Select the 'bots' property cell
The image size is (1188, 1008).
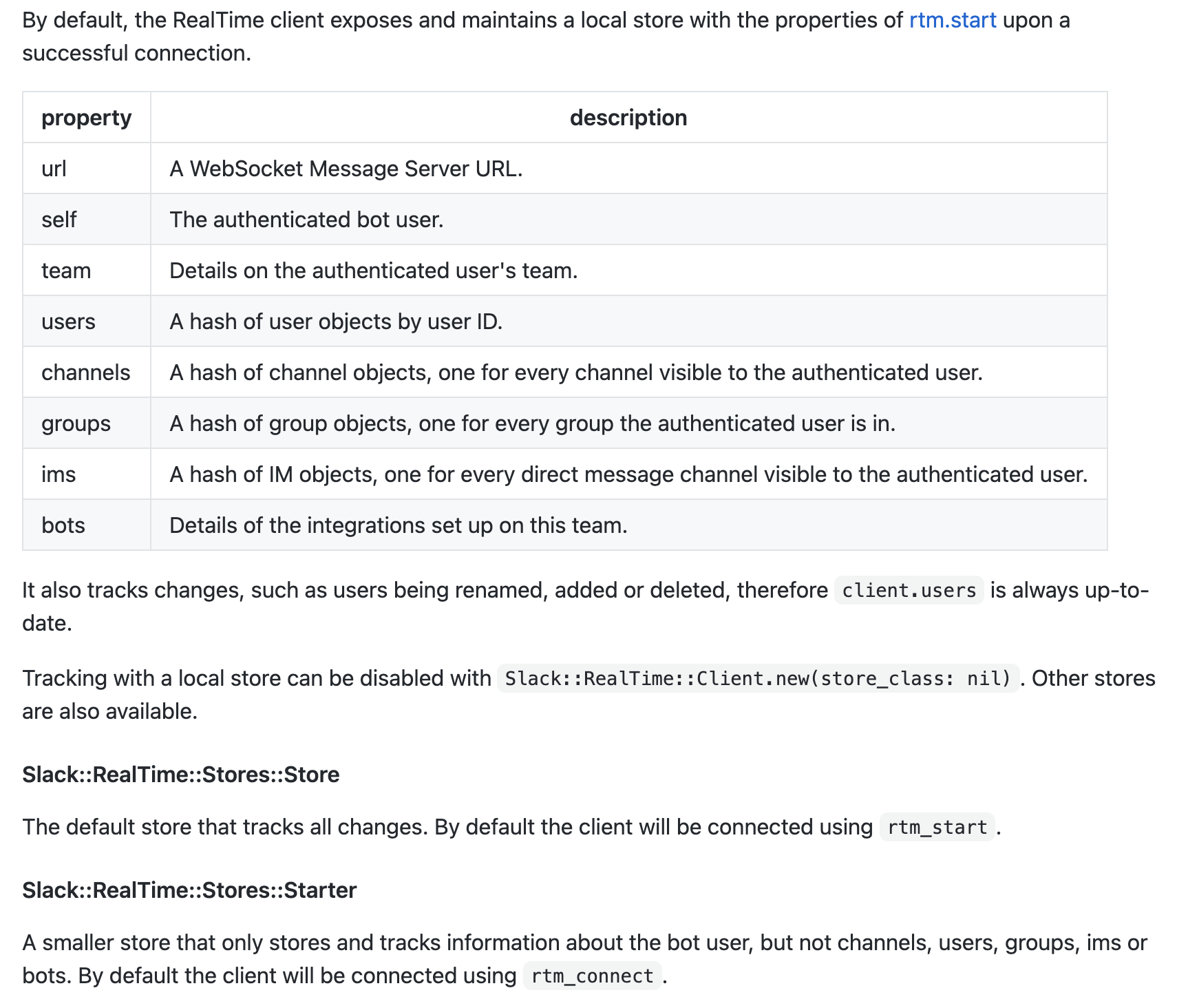click(87, 525)
